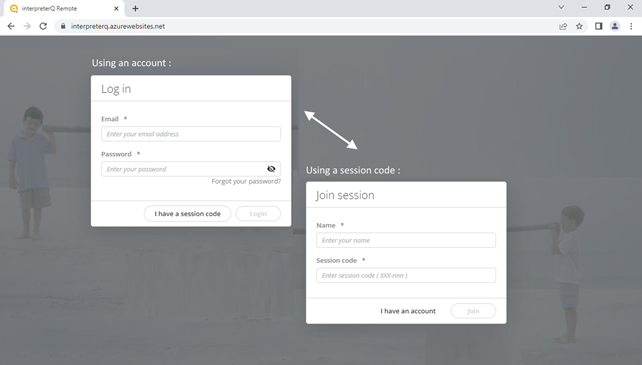The height and width of the screenshot is (365, 642).
Task: Click the Join session heading text
Action: click(345, 195)
